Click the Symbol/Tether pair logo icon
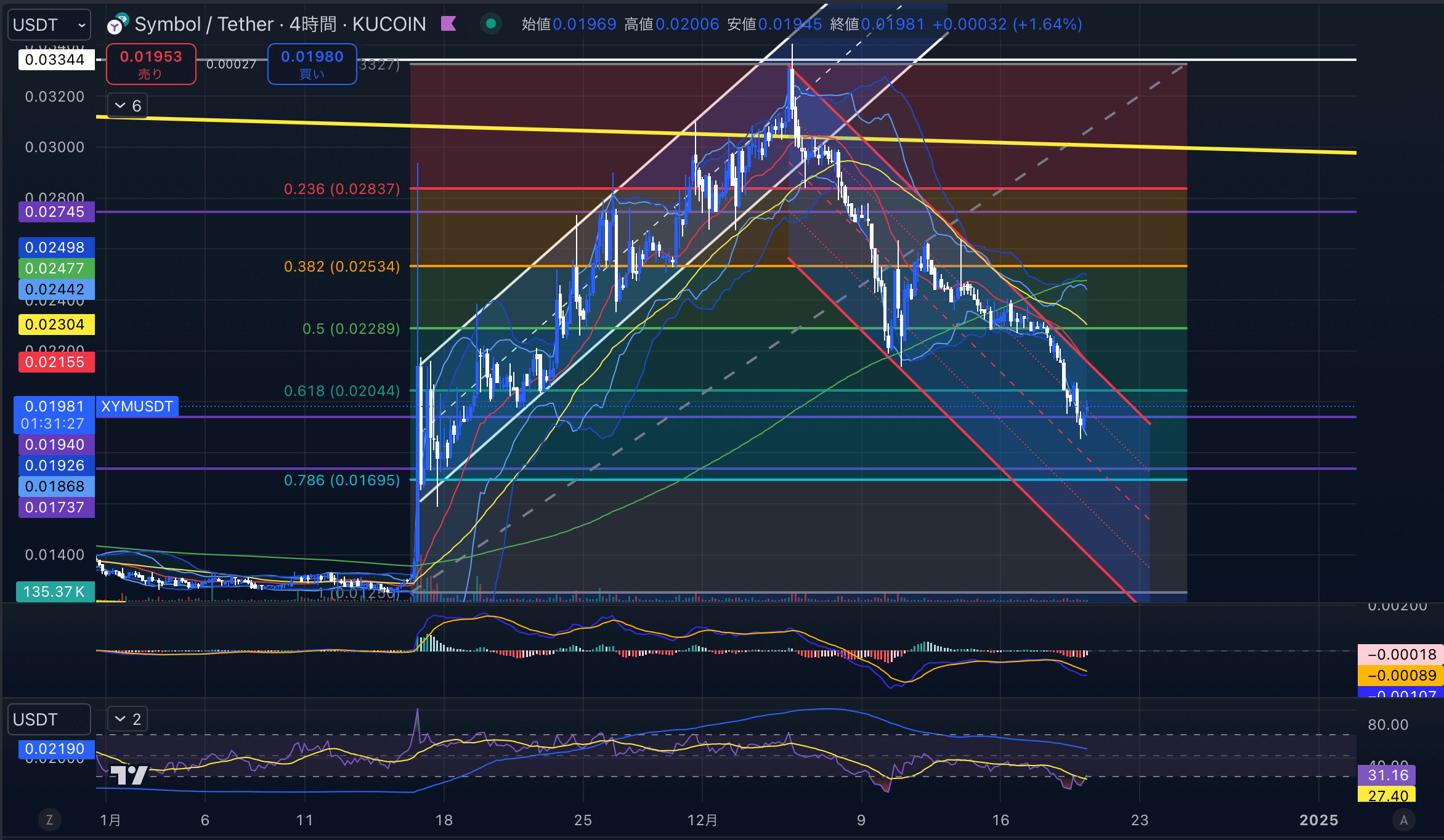Viewport: 1444px width, 840px height. coord(117,24)
